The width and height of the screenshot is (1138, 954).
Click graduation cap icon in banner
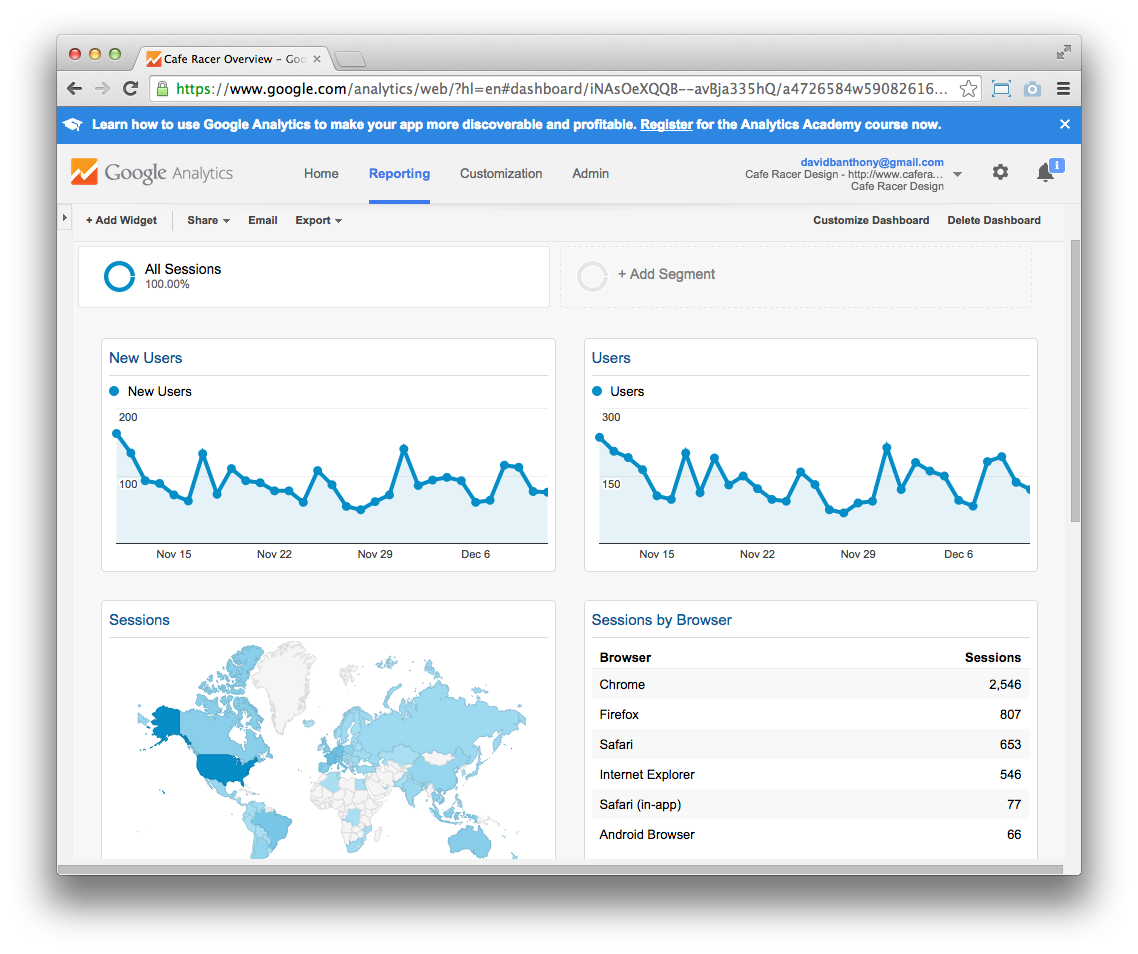73,124
